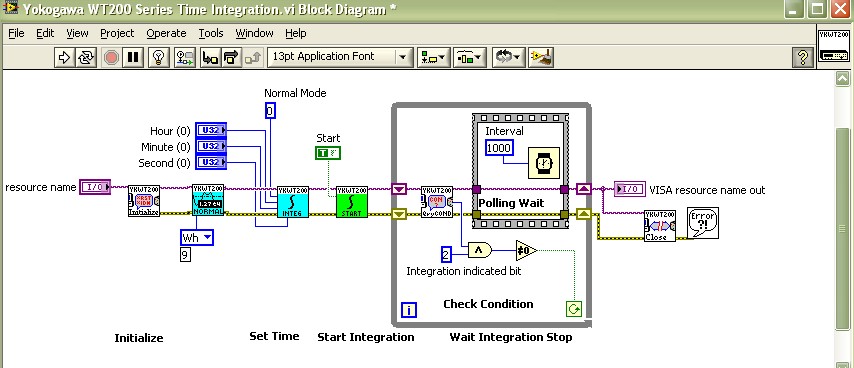This screenshot has width=854, height=368.
Task: Click the loop iteration terminal i
Action: click(x=409, y=310)
